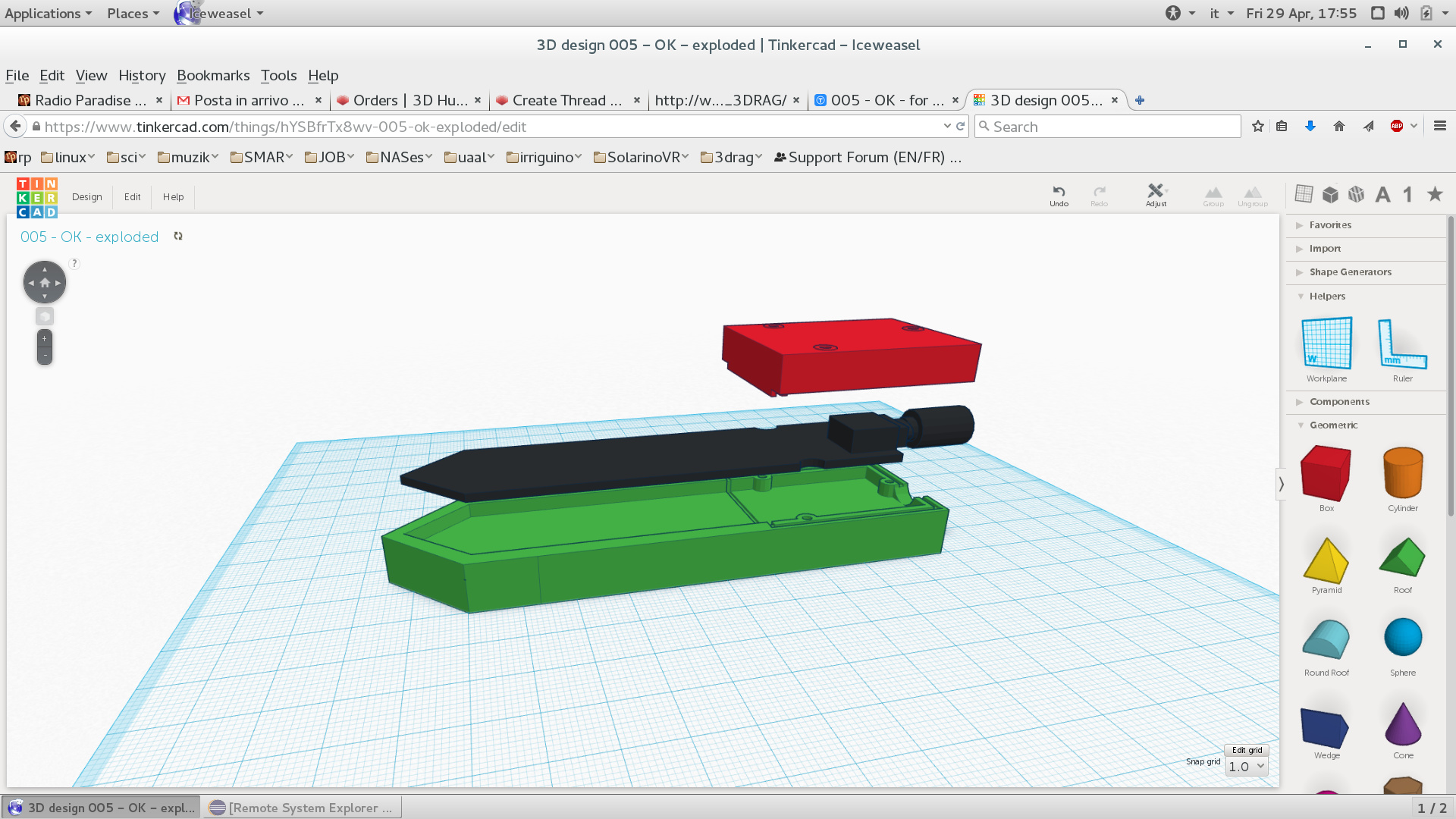The image size is (1456, 819).
Task: Expand the Shape Generators section
Action: pos(1350,272)
